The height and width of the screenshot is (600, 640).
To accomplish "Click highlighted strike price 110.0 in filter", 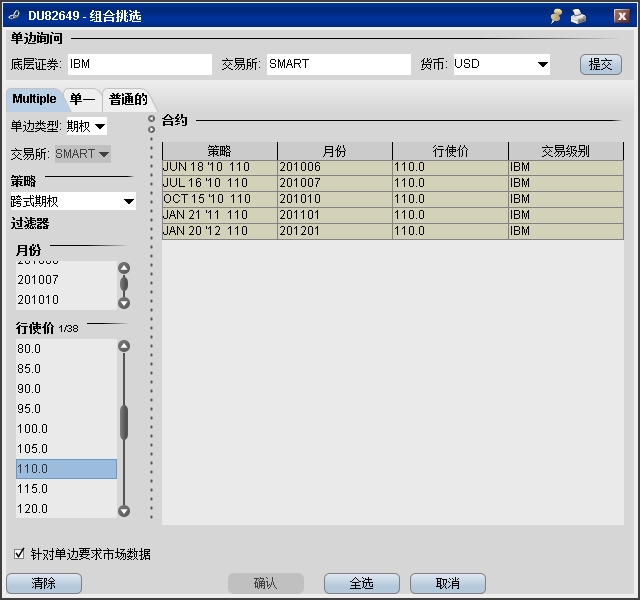I will [66, 469].
